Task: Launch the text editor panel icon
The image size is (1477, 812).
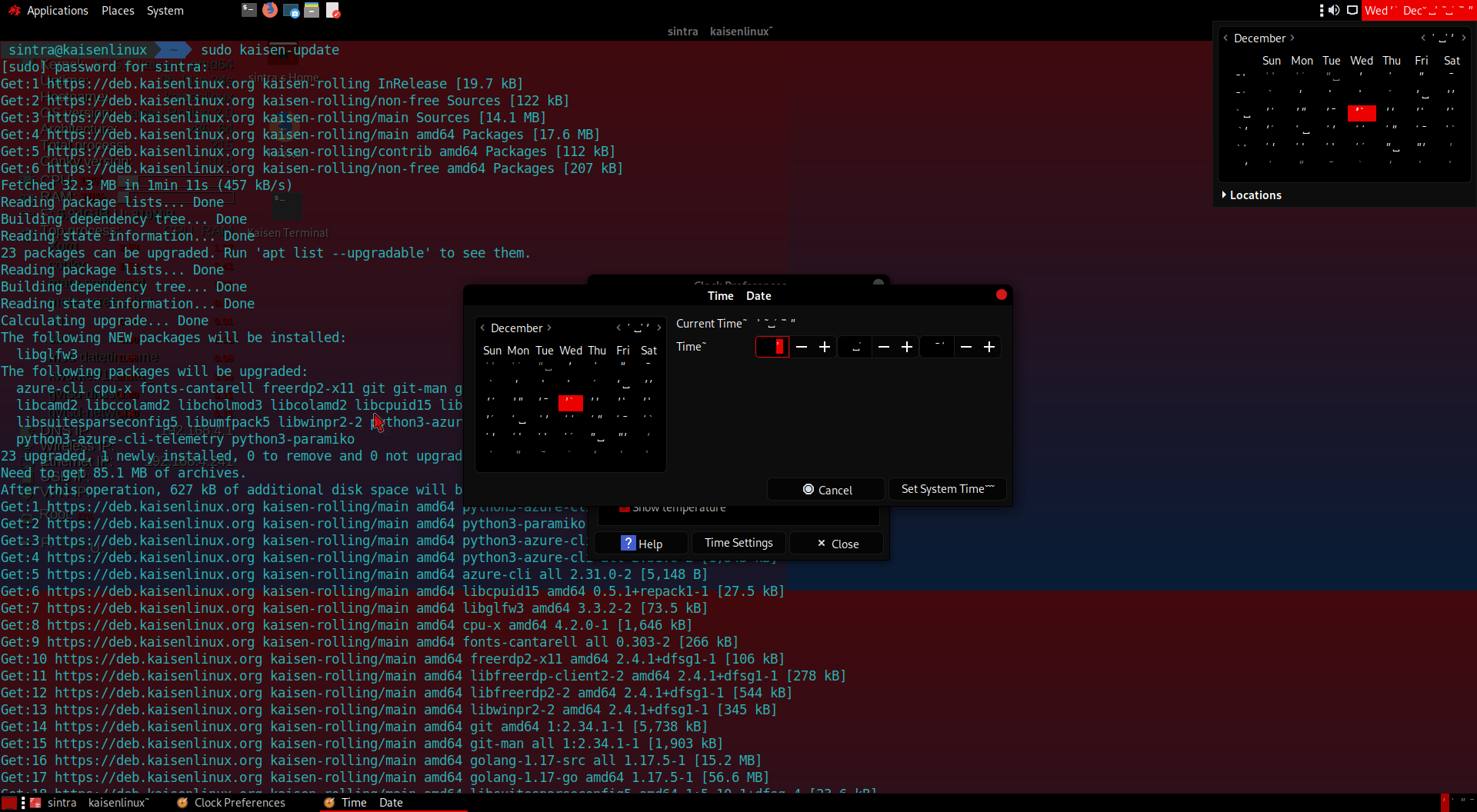Action: 332,10
